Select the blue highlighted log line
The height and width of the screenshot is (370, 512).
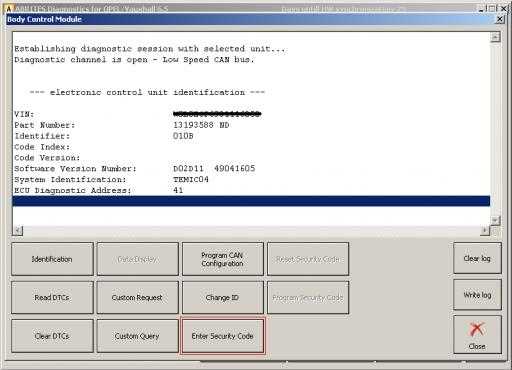[251, 201]
